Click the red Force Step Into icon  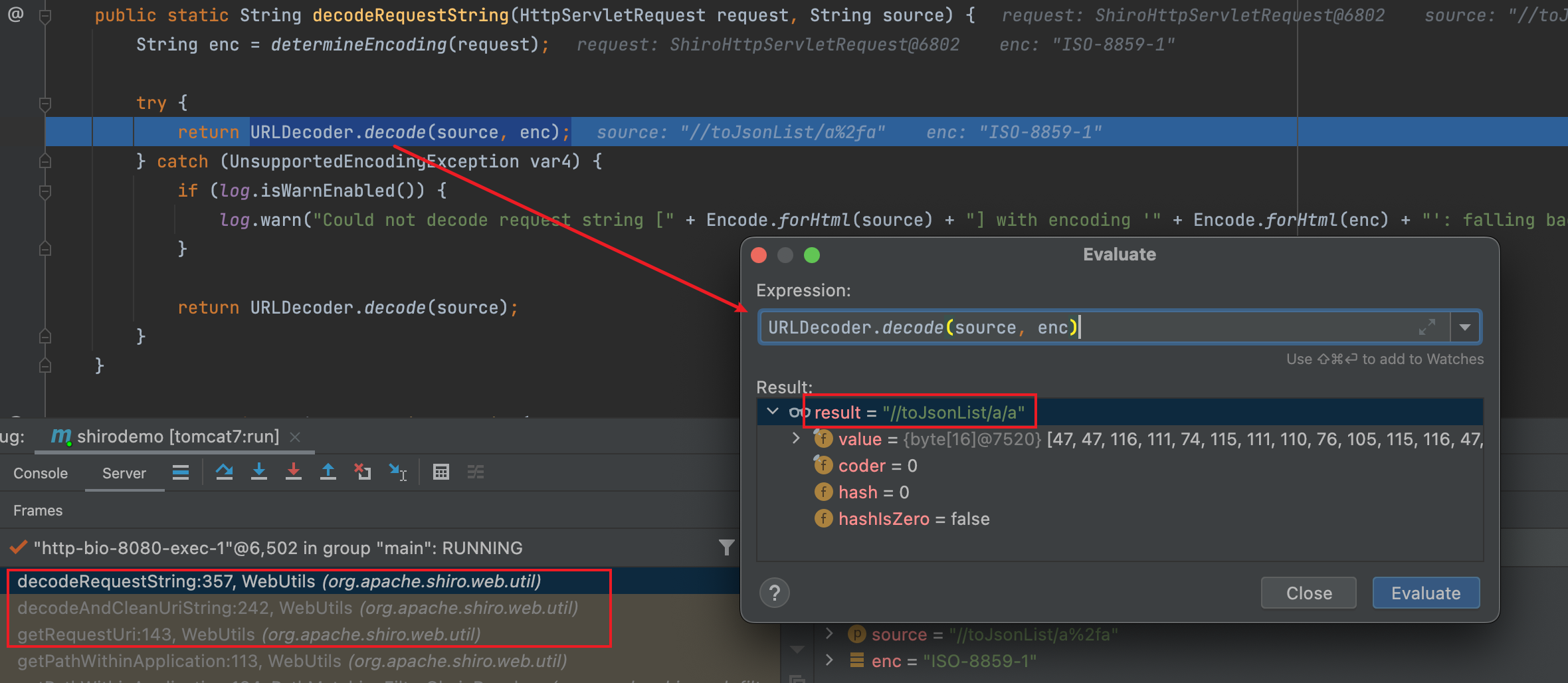point(293,472)
